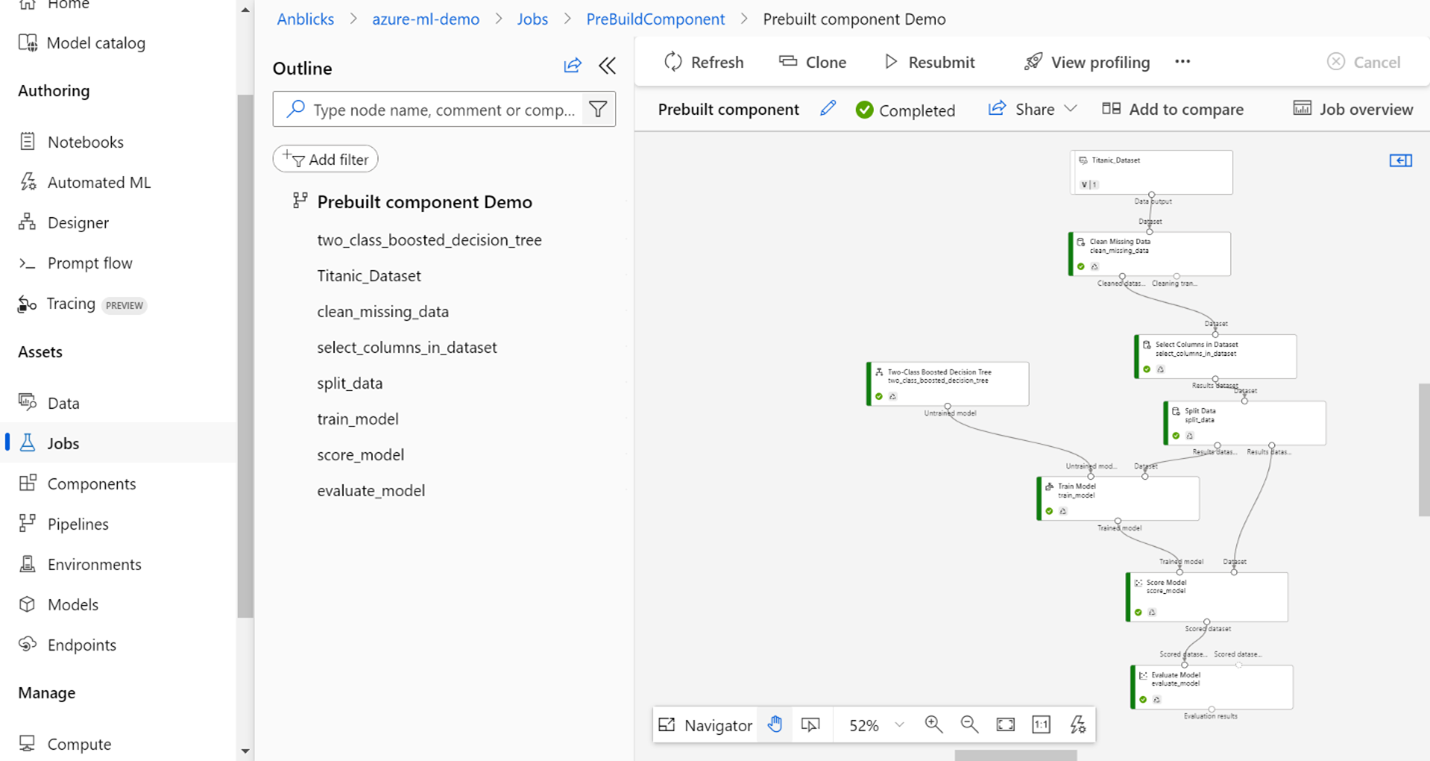Toggle right side panel icon on canvas
The width and height of the screenshot is (1430, 761).
point(1400,160)
